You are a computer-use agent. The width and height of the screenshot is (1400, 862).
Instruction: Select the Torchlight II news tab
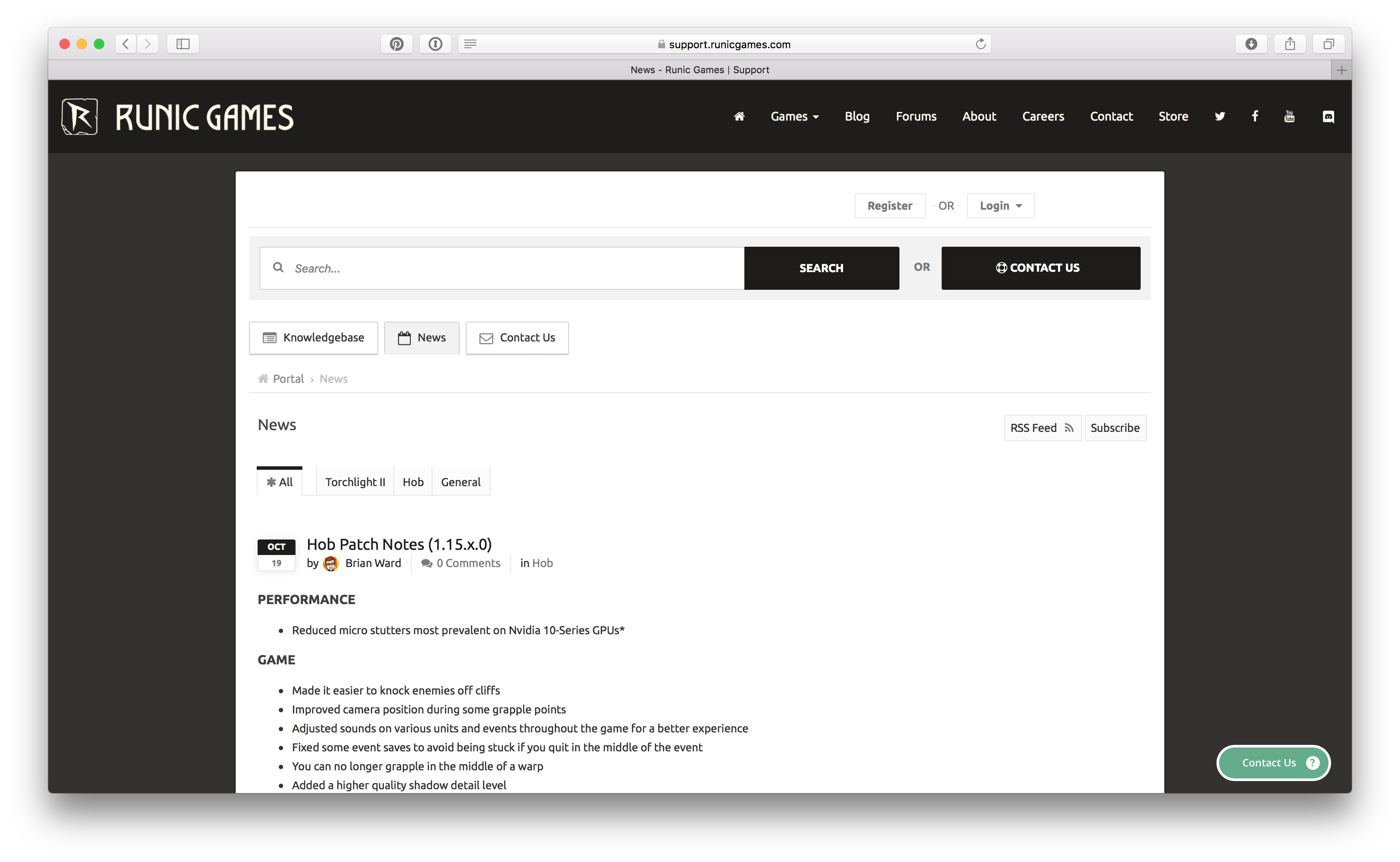tap(355, 482)
